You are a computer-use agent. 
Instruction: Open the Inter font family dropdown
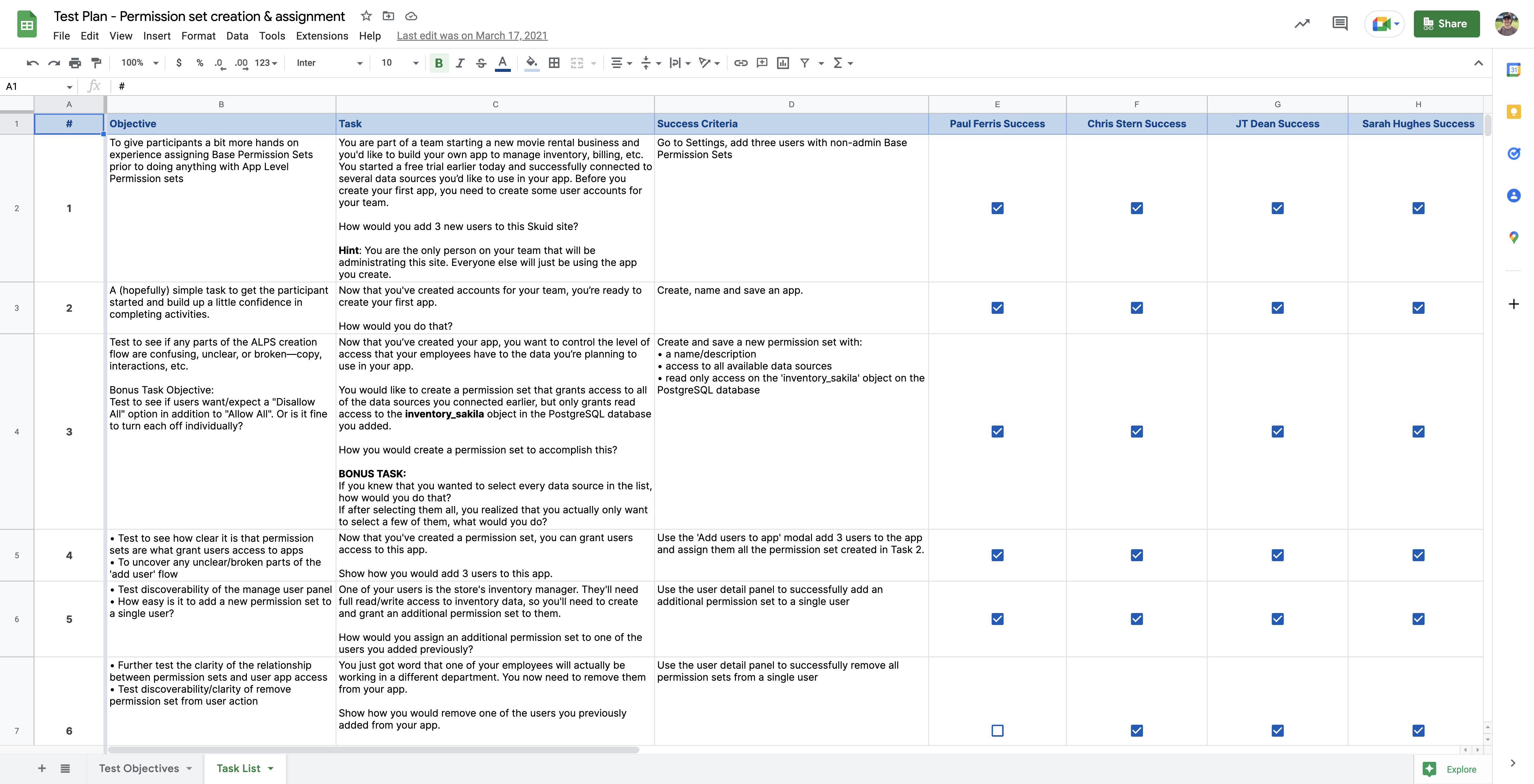pos(329,63)
